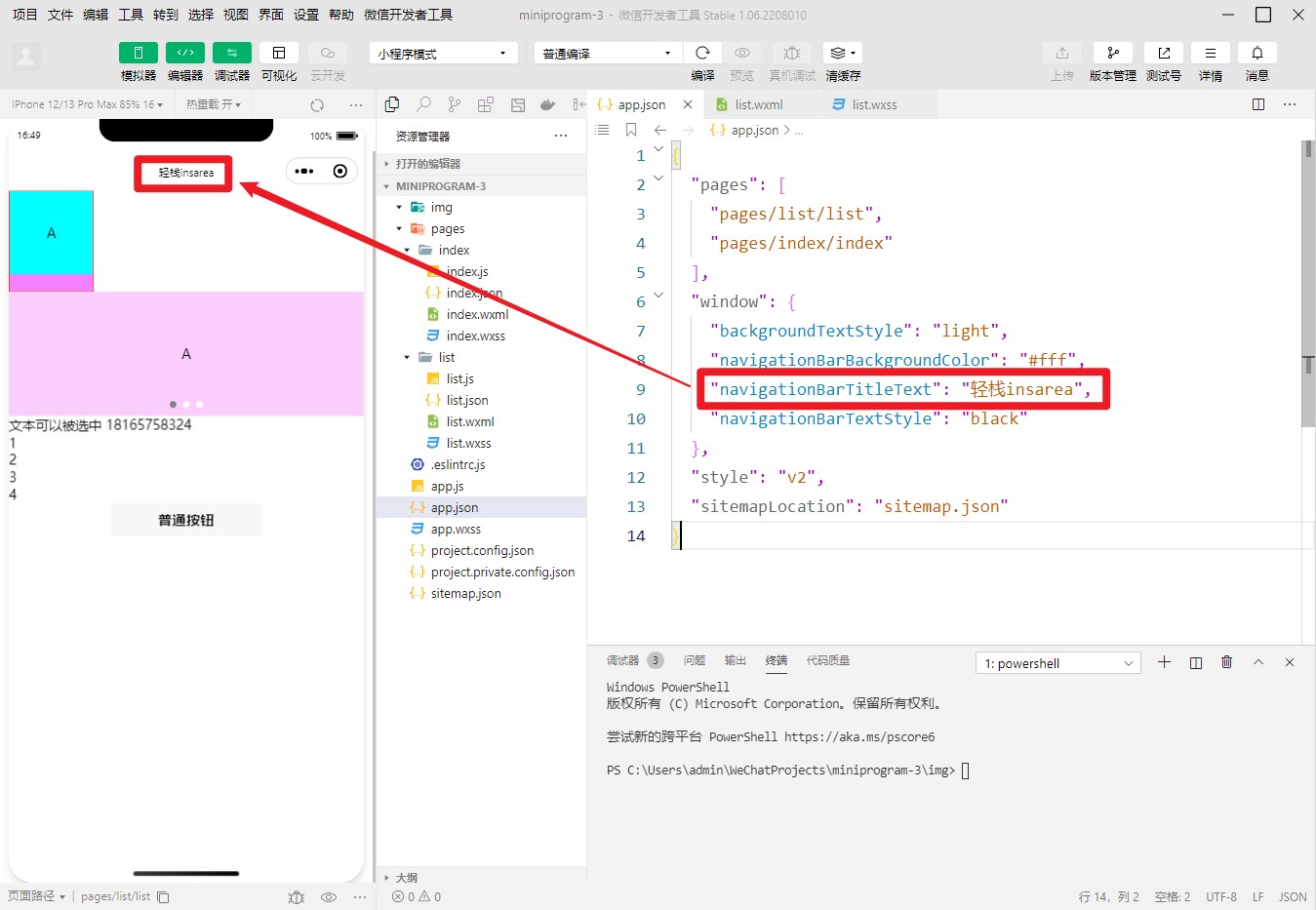The height and width of the screenshot is (910, 1316).
Task: Switch to the 问题 panel tab
Action: pyautogui.click(x=695, y=660)
